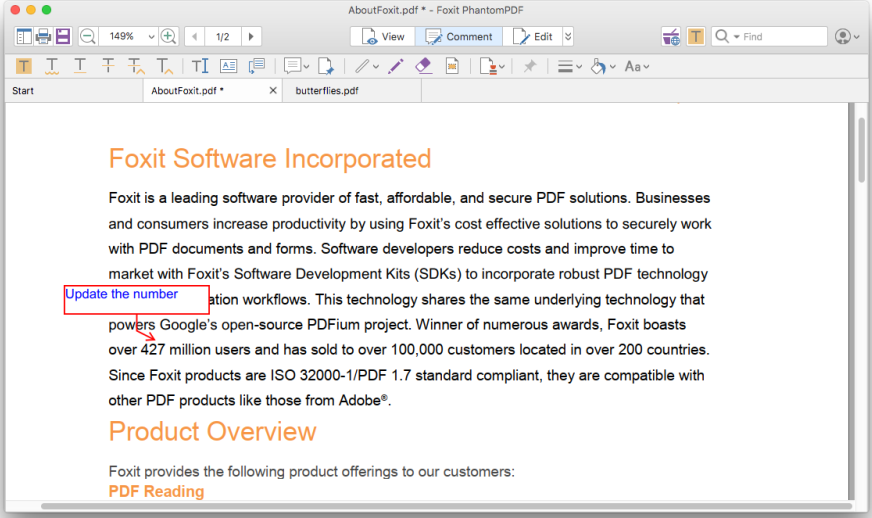Screen dimensions: 872x518
Task: Switch to the View mode tab
Action: [383, 37]
